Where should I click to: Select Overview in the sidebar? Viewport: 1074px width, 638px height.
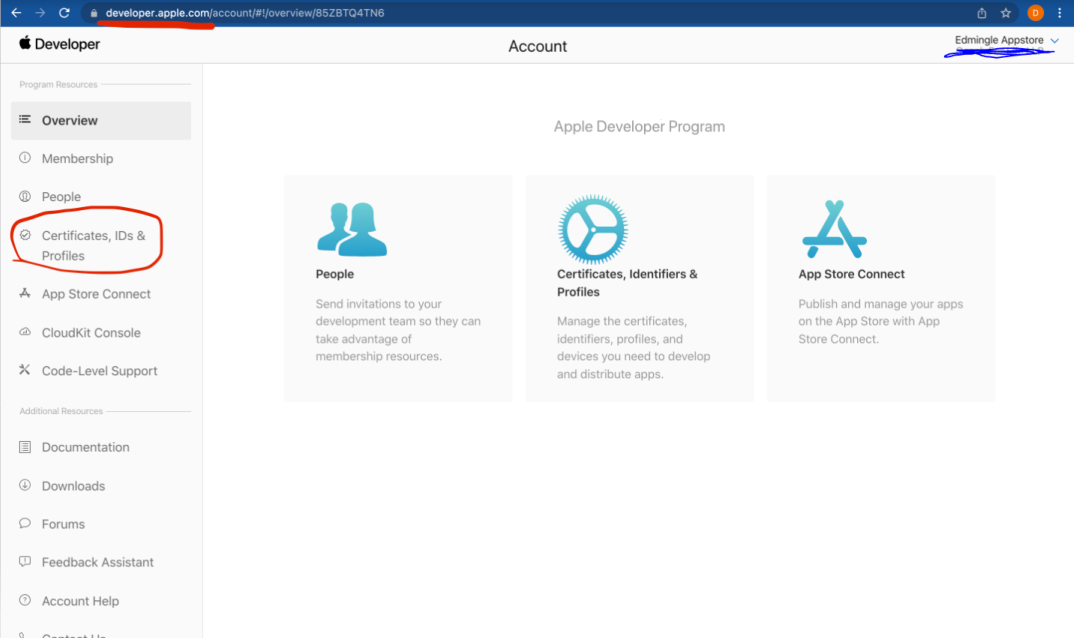[x=101, y=121]
